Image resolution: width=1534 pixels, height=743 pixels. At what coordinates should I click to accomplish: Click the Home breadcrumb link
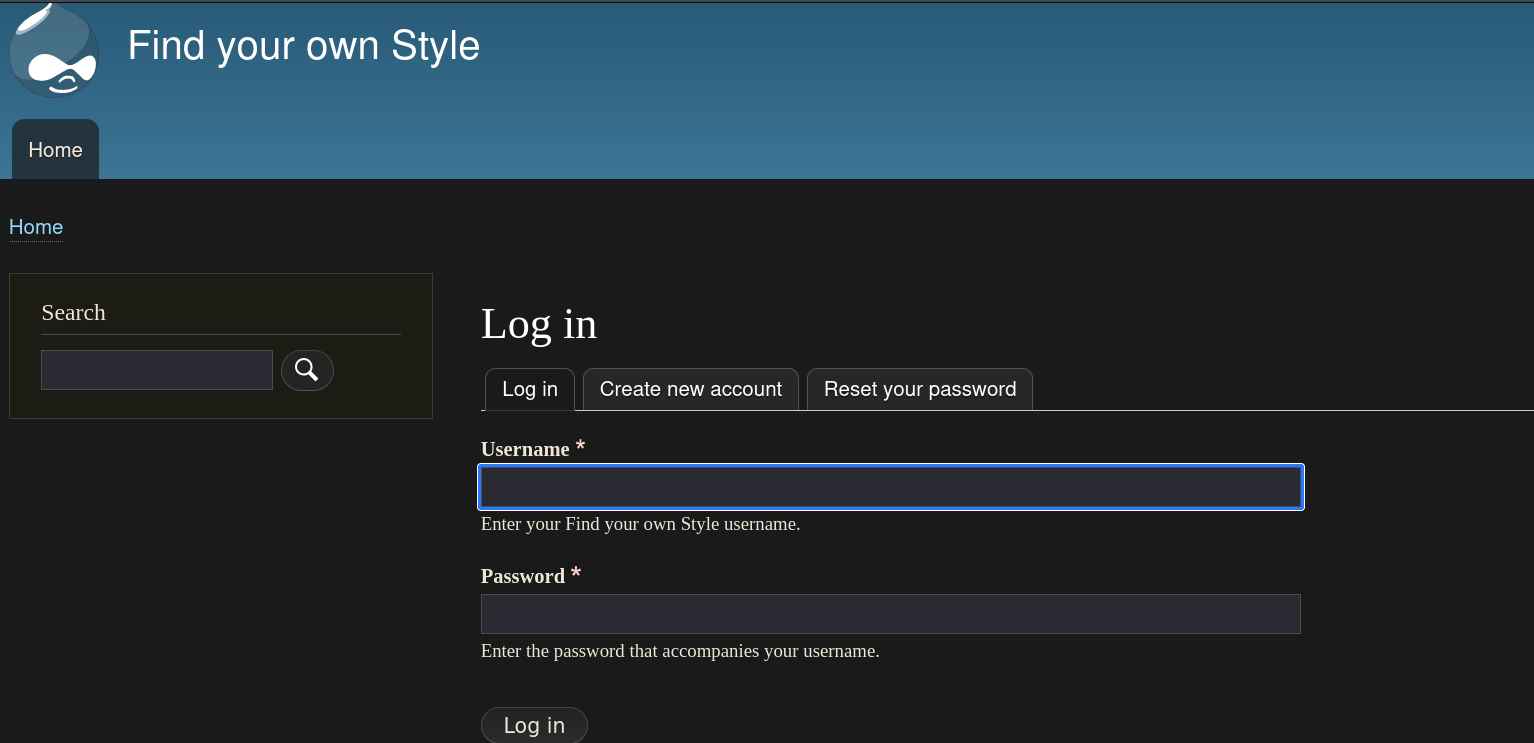pyautogui.click(x=35, y=227)
